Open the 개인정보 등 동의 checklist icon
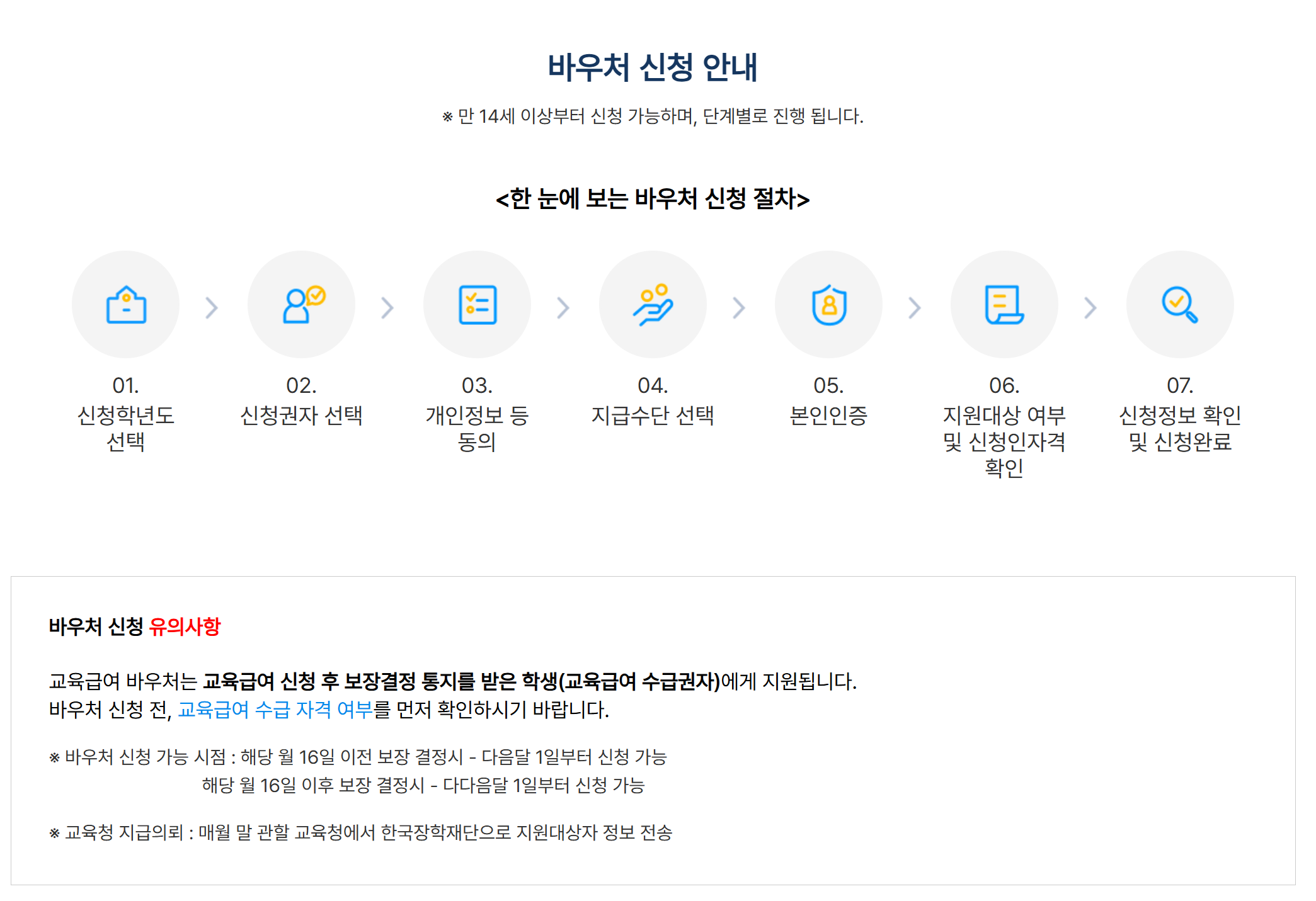 pos(478,304)
